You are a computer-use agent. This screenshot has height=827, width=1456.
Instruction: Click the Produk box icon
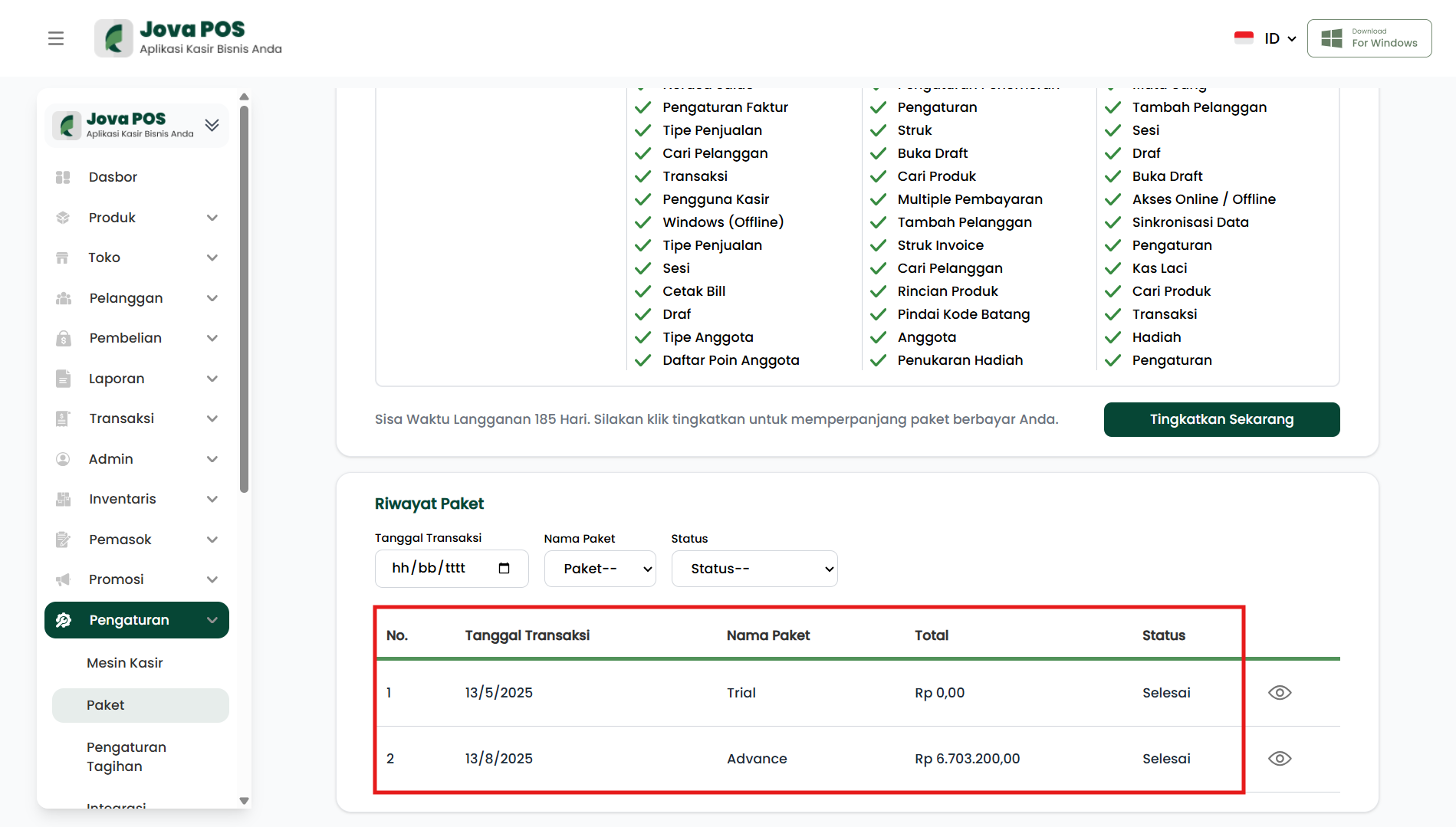63,218
